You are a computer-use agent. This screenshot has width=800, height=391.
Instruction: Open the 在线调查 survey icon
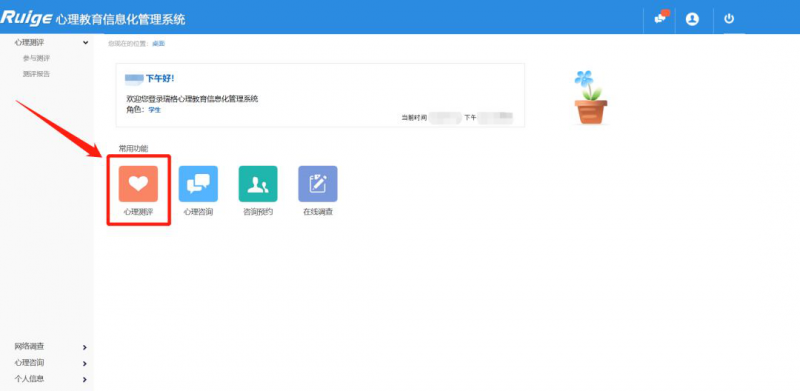pyautogui.click(x=318, y=184)
